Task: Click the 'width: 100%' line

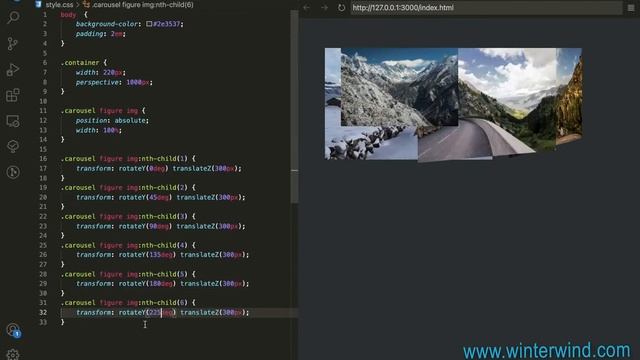Action: (98, 130)
